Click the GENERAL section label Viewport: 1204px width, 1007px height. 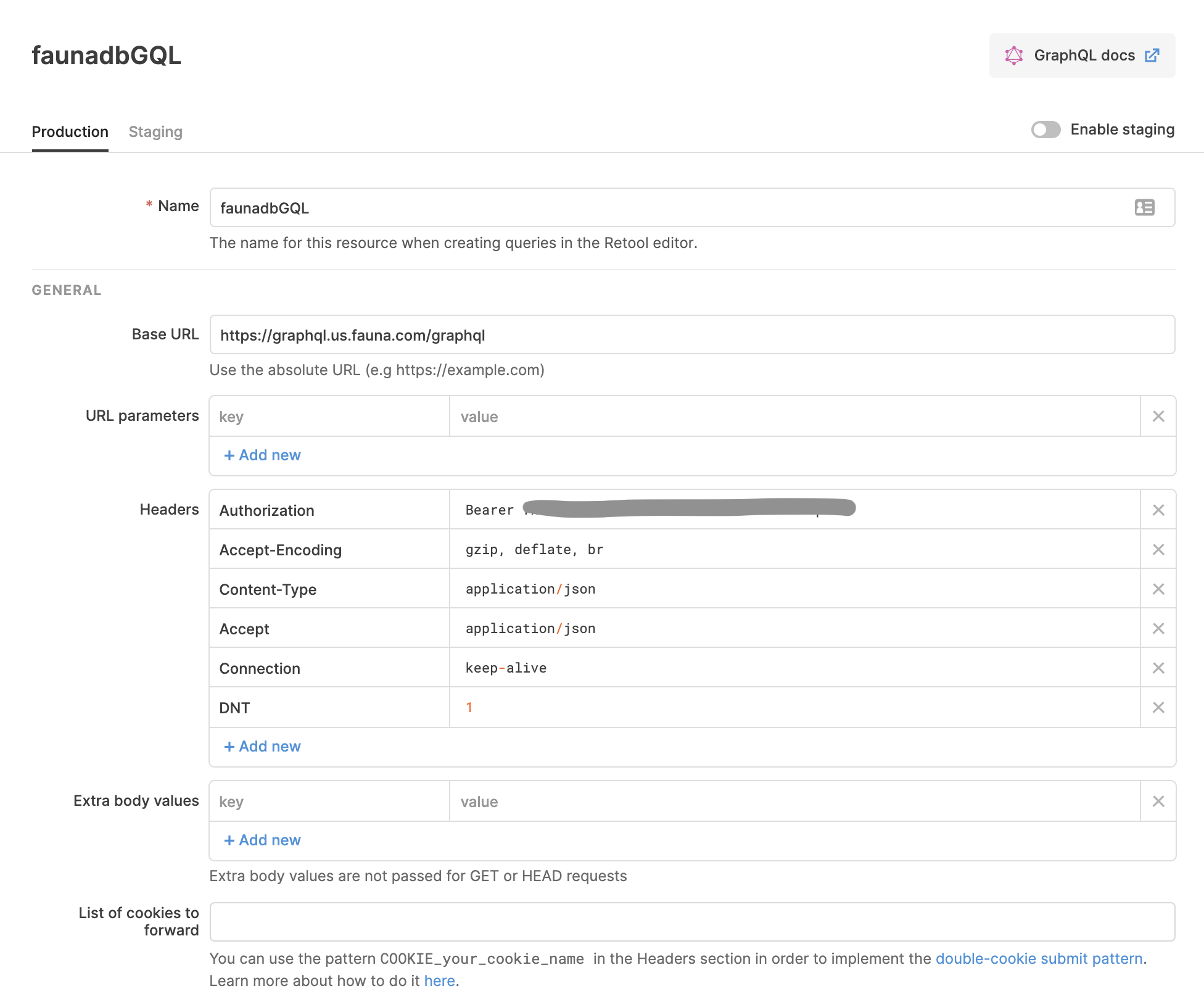pos(67,290)
